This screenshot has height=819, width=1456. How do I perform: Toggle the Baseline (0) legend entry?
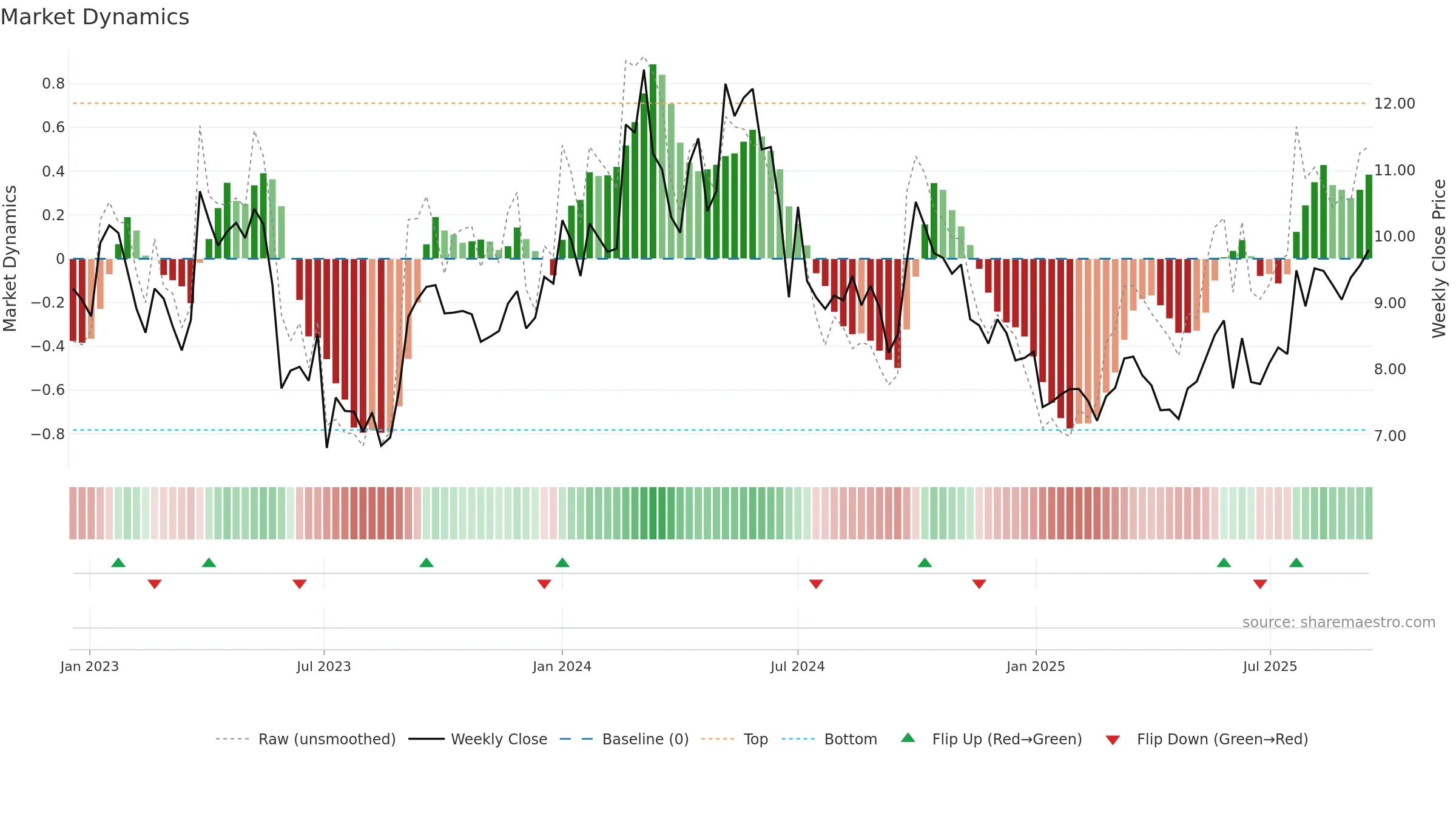pyautogui.click(x=624, y=739)
